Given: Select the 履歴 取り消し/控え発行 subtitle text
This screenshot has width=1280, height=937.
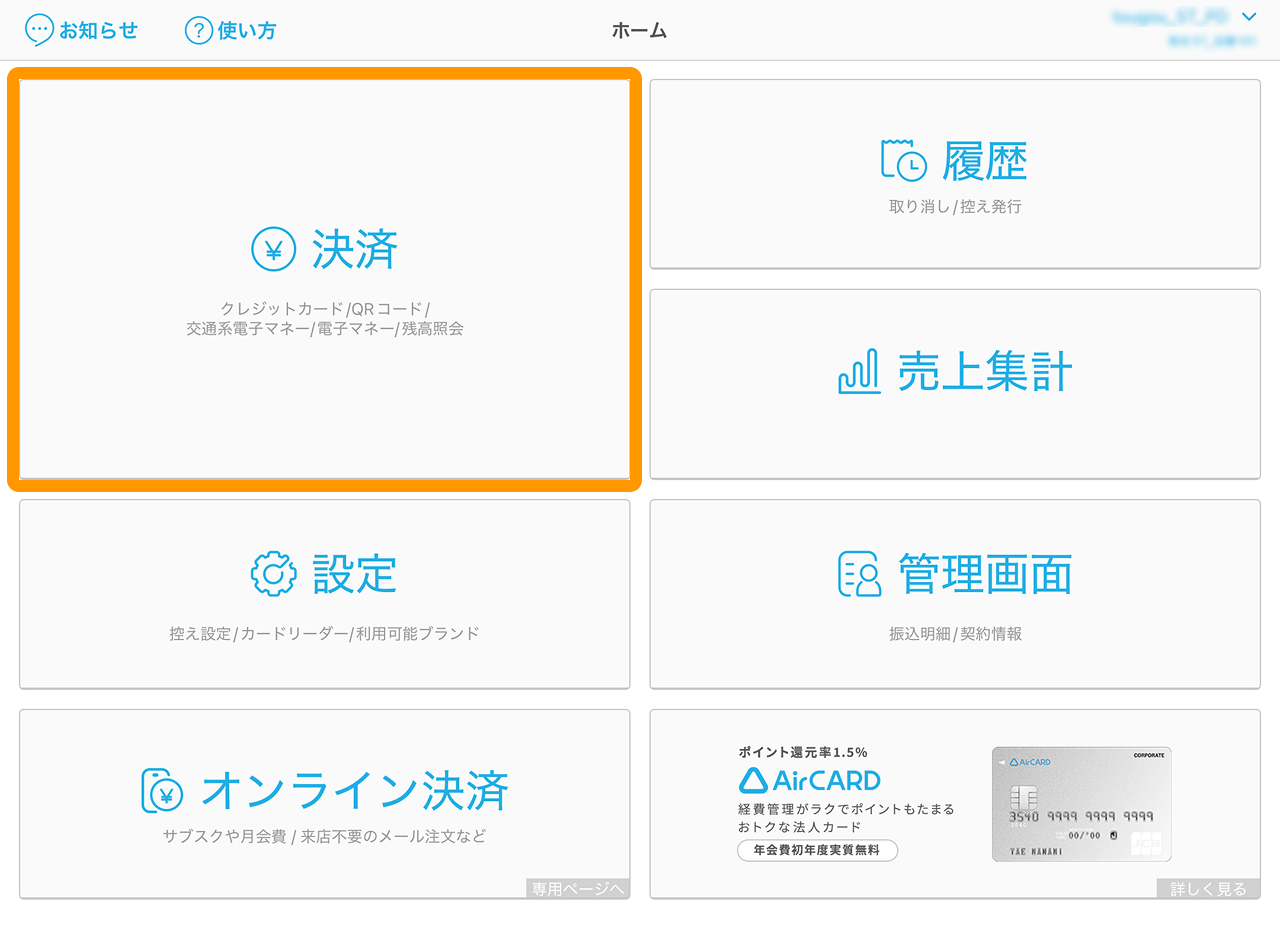Looking at the screenshot, I should (955, 207).
